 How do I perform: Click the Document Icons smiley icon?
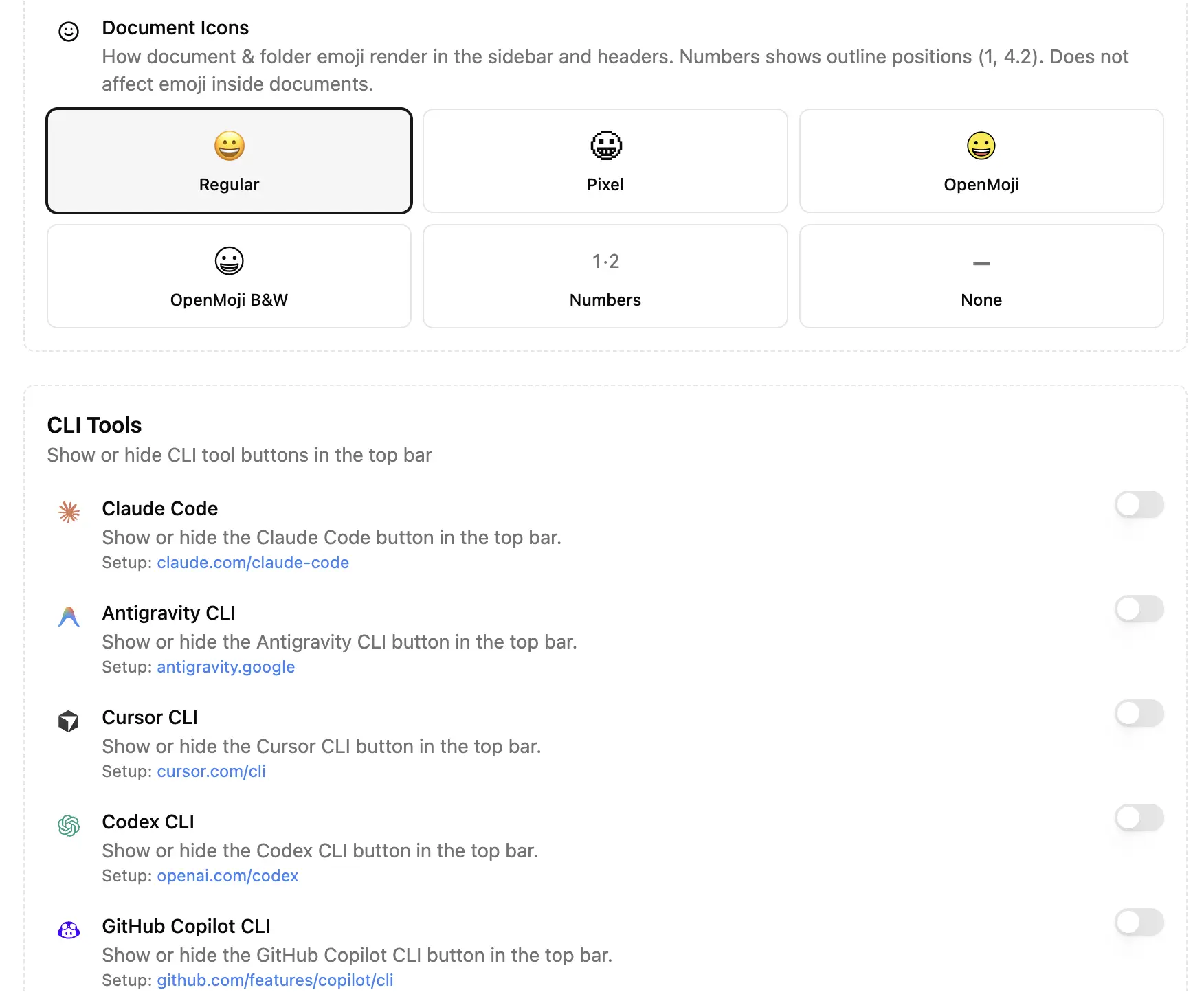click(x=69, y=32)
